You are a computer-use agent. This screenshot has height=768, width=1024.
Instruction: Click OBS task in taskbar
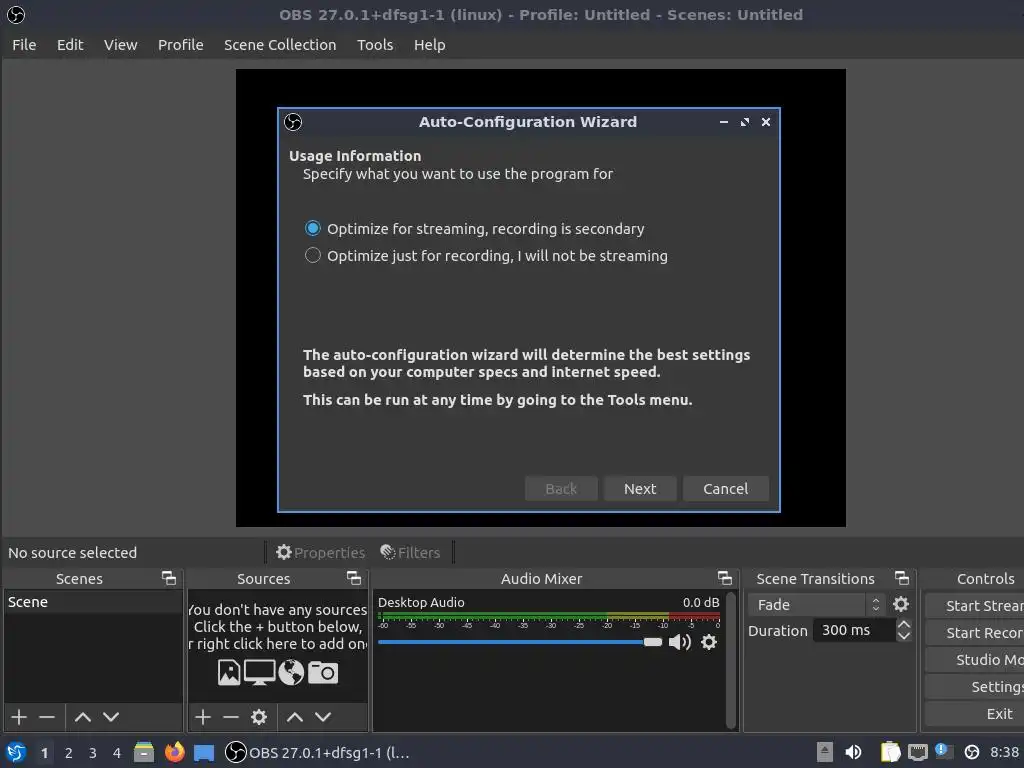coord(317,752)
